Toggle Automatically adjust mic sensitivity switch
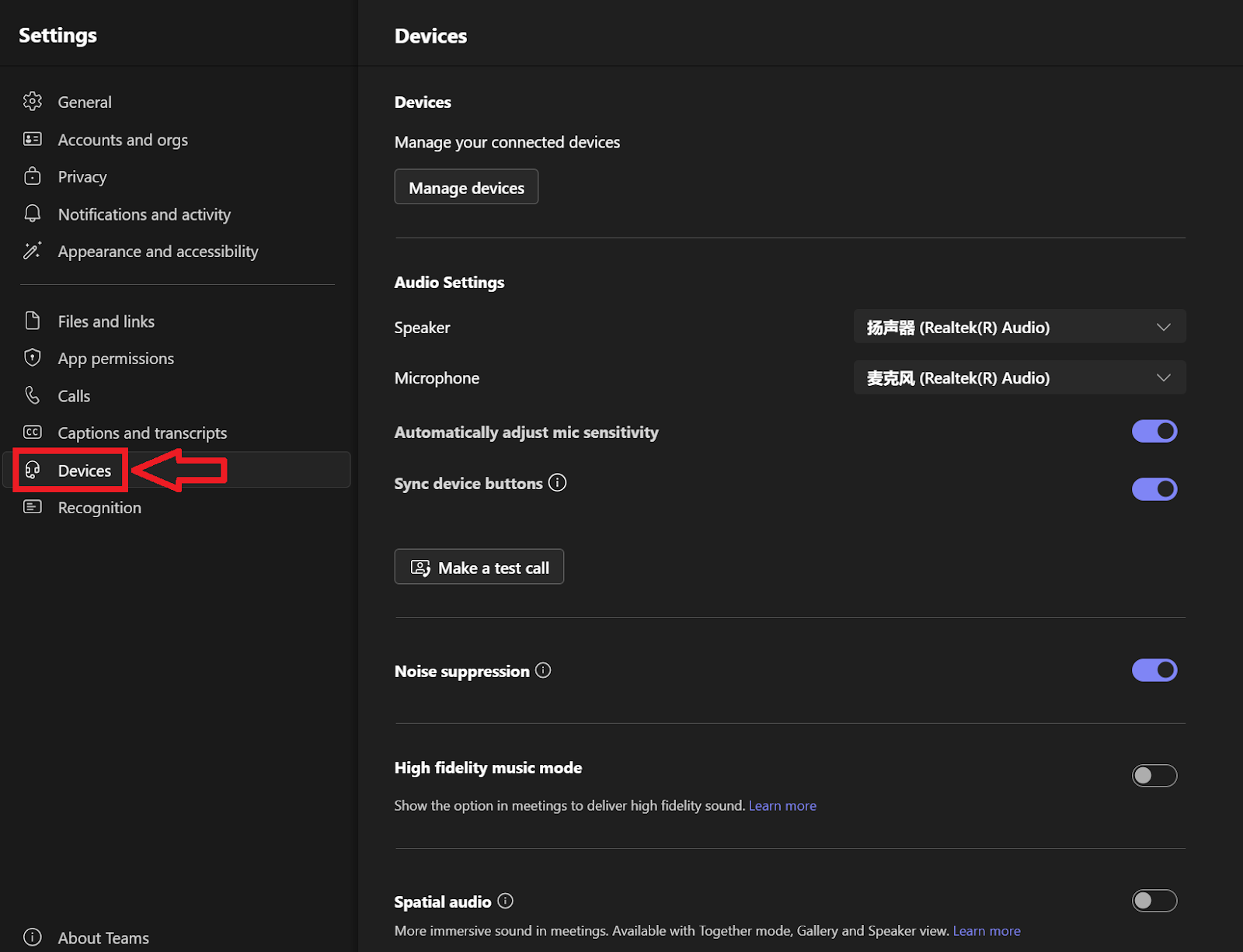The width and height of the screenshot is (1243, 952). pyautogui.click(x=1154, y=431)
